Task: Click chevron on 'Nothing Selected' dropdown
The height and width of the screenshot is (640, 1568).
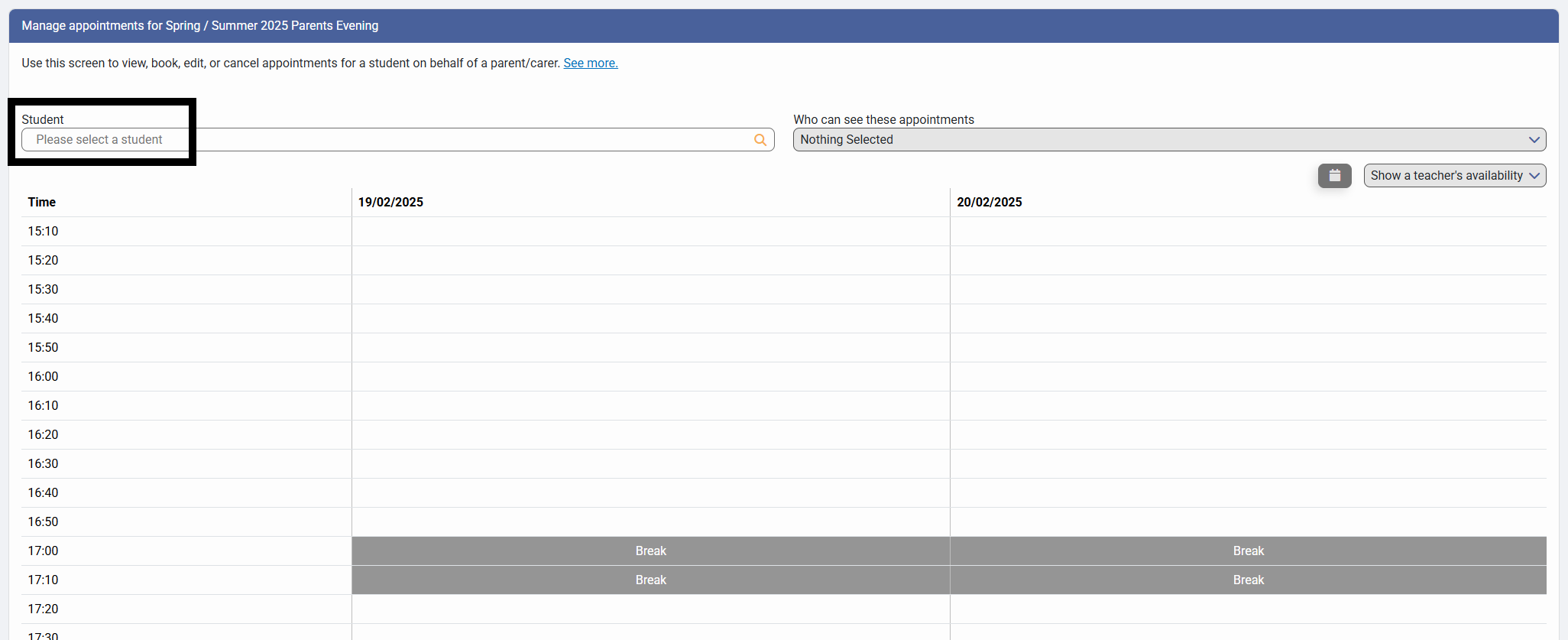Action: [x=1533, y=140]
